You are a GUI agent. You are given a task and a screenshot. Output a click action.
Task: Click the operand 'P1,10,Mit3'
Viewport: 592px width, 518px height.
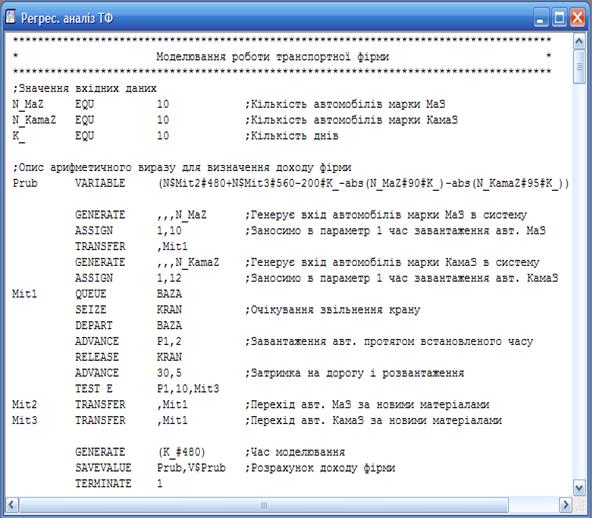click(188, 388)
